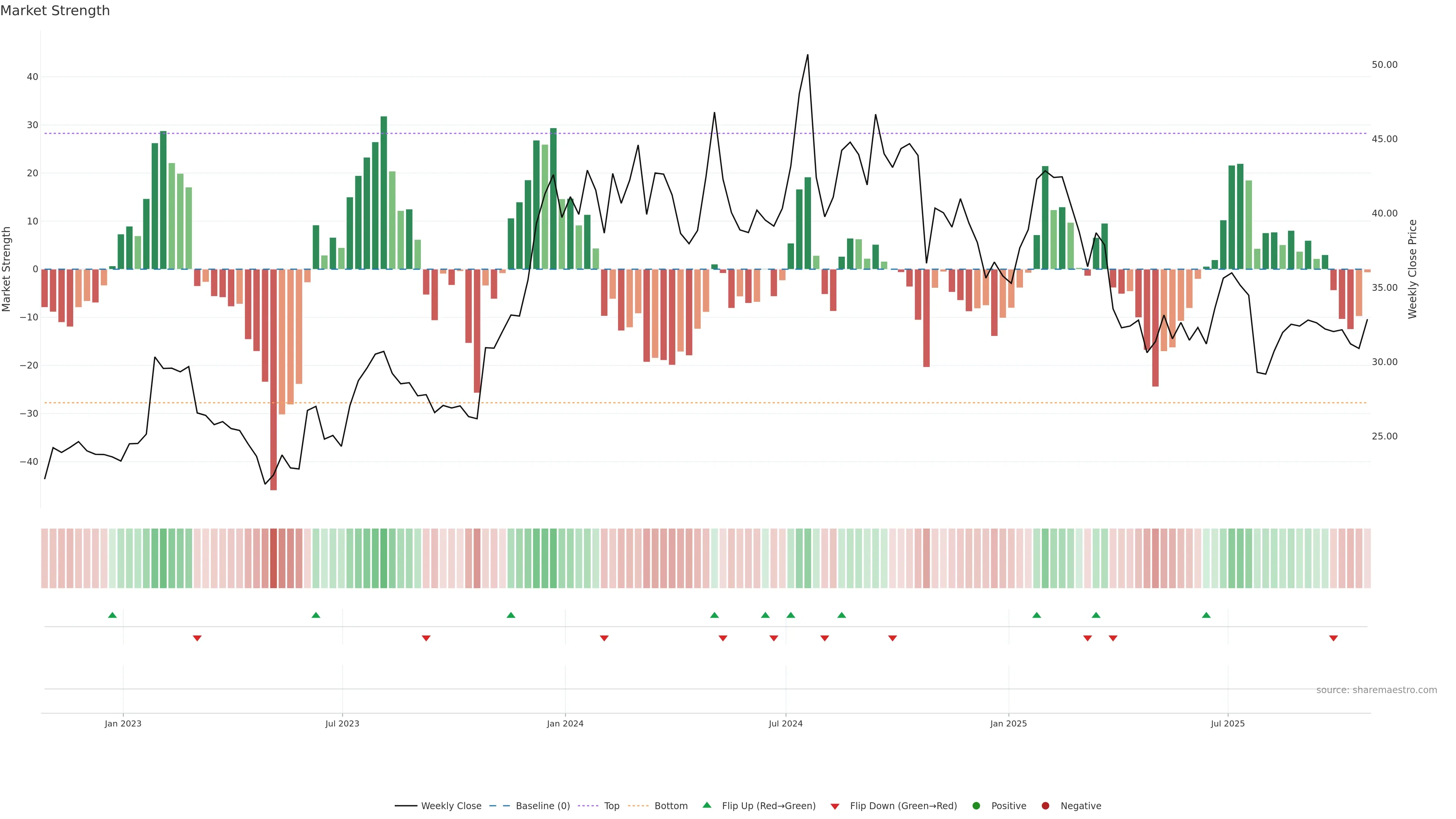The height and width of the screenshot is (819, 1456).
Task: Click the source: sharemaestro.com text
Action: (1376, 690)
